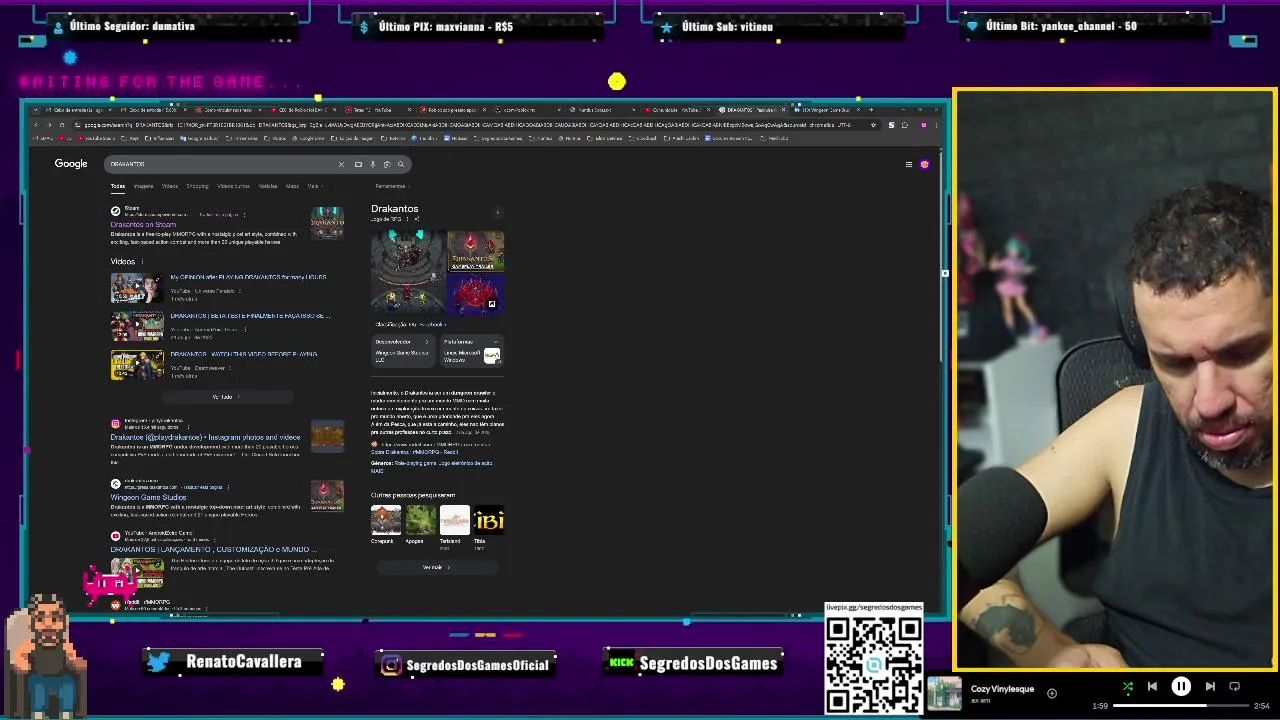The width and height of the screenshot is (1280, 720).
Task: Skip to previous track in music player
Action: click(1152, 687)
